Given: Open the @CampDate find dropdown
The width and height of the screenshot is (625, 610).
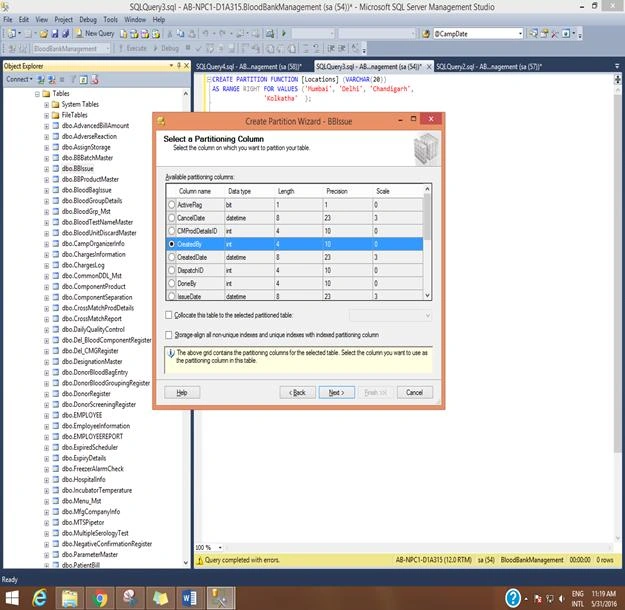Looking at the screenshot, I should coord(520,34).
